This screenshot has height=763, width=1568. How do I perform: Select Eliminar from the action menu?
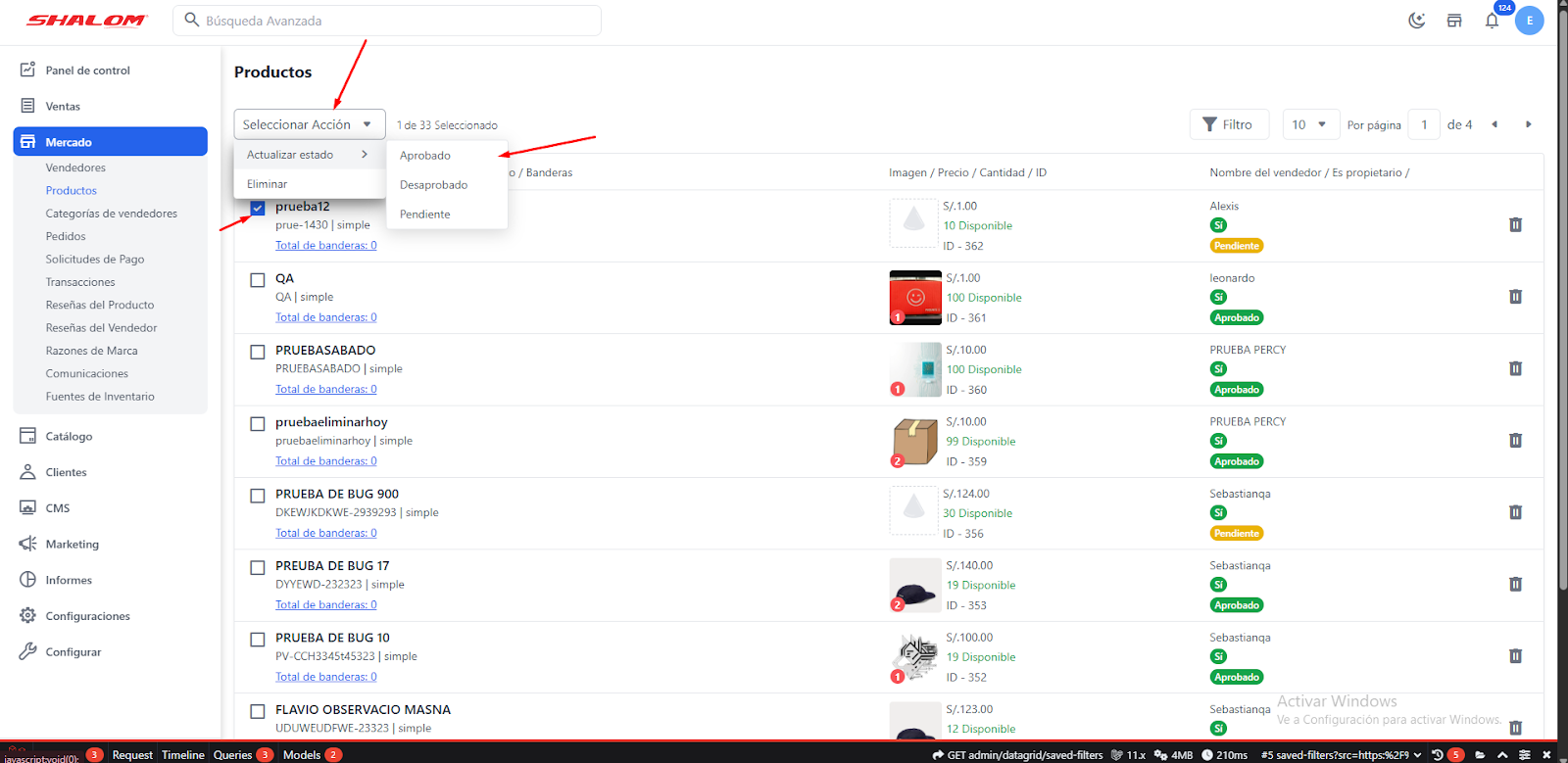pyautogui.click(x=268, y=184)
